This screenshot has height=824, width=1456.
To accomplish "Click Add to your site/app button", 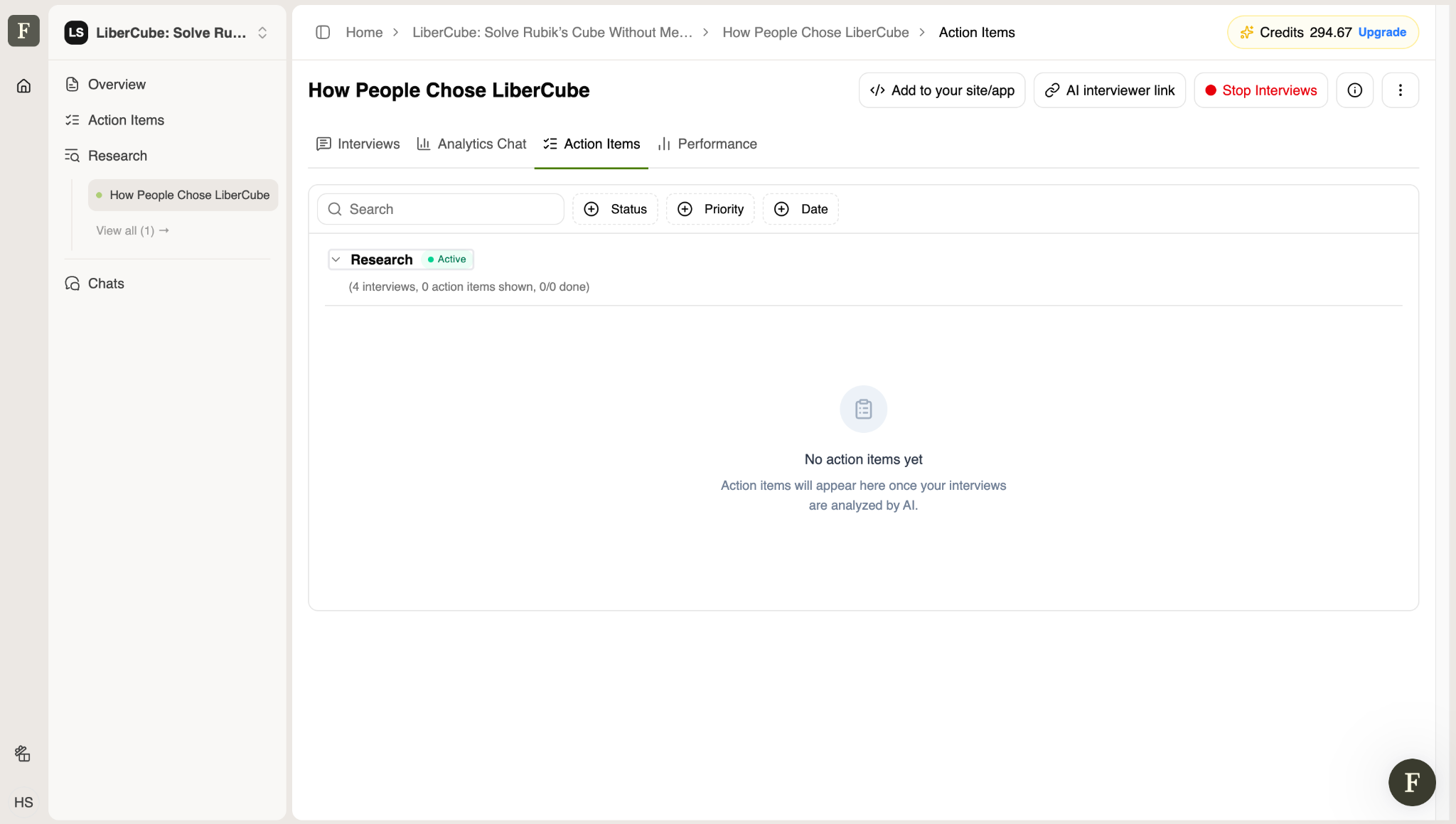I will [x=941, y=90].
